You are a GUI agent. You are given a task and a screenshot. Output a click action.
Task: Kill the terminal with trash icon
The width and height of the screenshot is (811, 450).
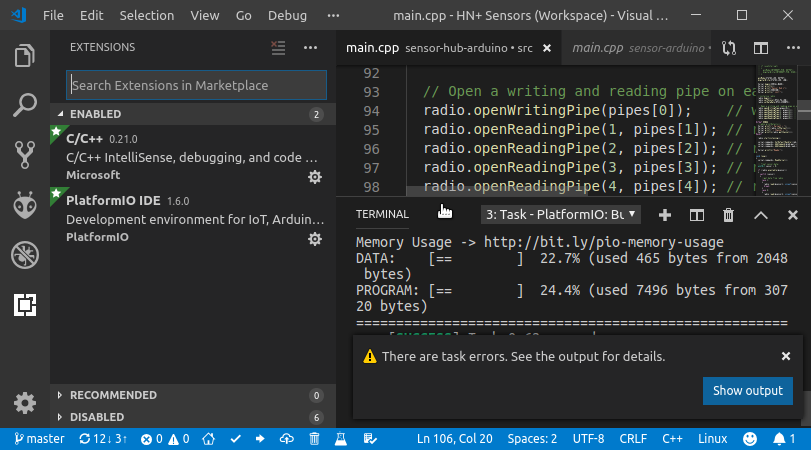point(728,215)
